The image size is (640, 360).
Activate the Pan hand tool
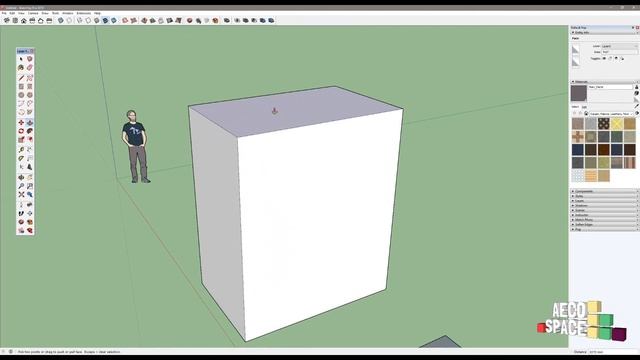pos(30,178)
